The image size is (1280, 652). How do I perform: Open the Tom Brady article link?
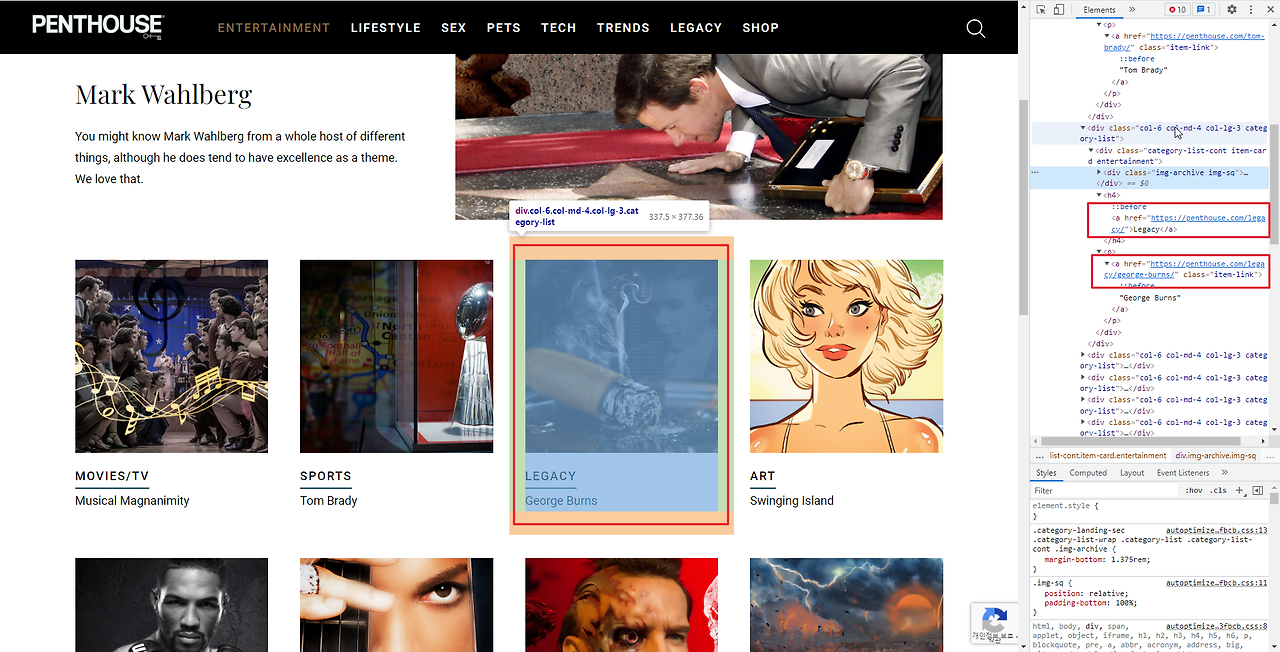(329, 501)
